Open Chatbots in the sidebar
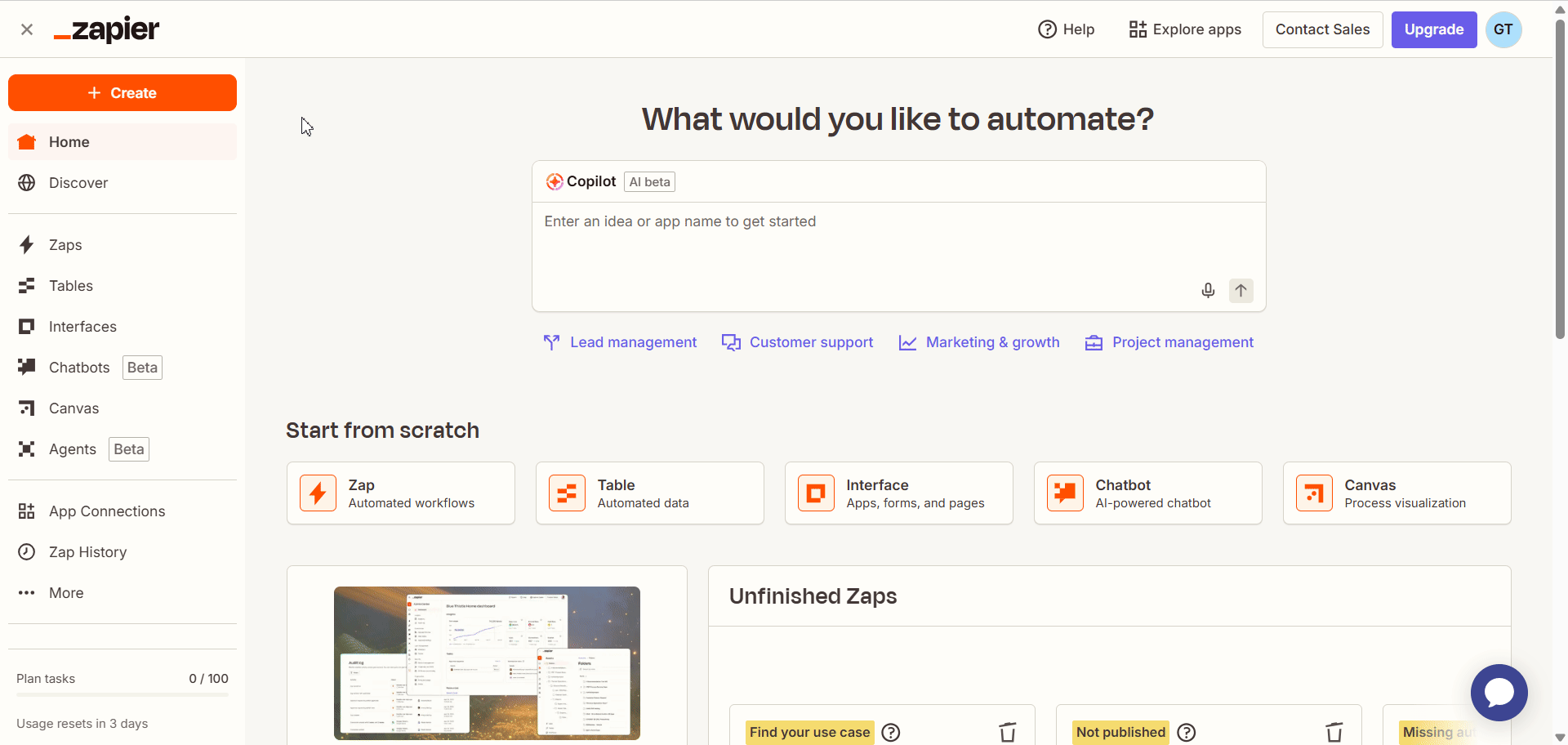 tap(122, 368)
